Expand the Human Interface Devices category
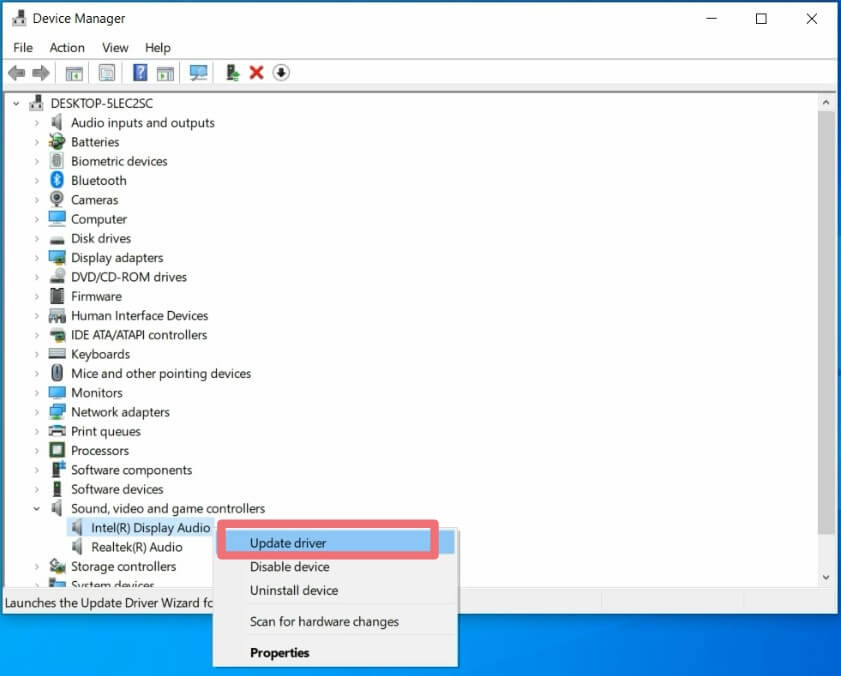This screenshot has height=676, width=841. (36, 315)
